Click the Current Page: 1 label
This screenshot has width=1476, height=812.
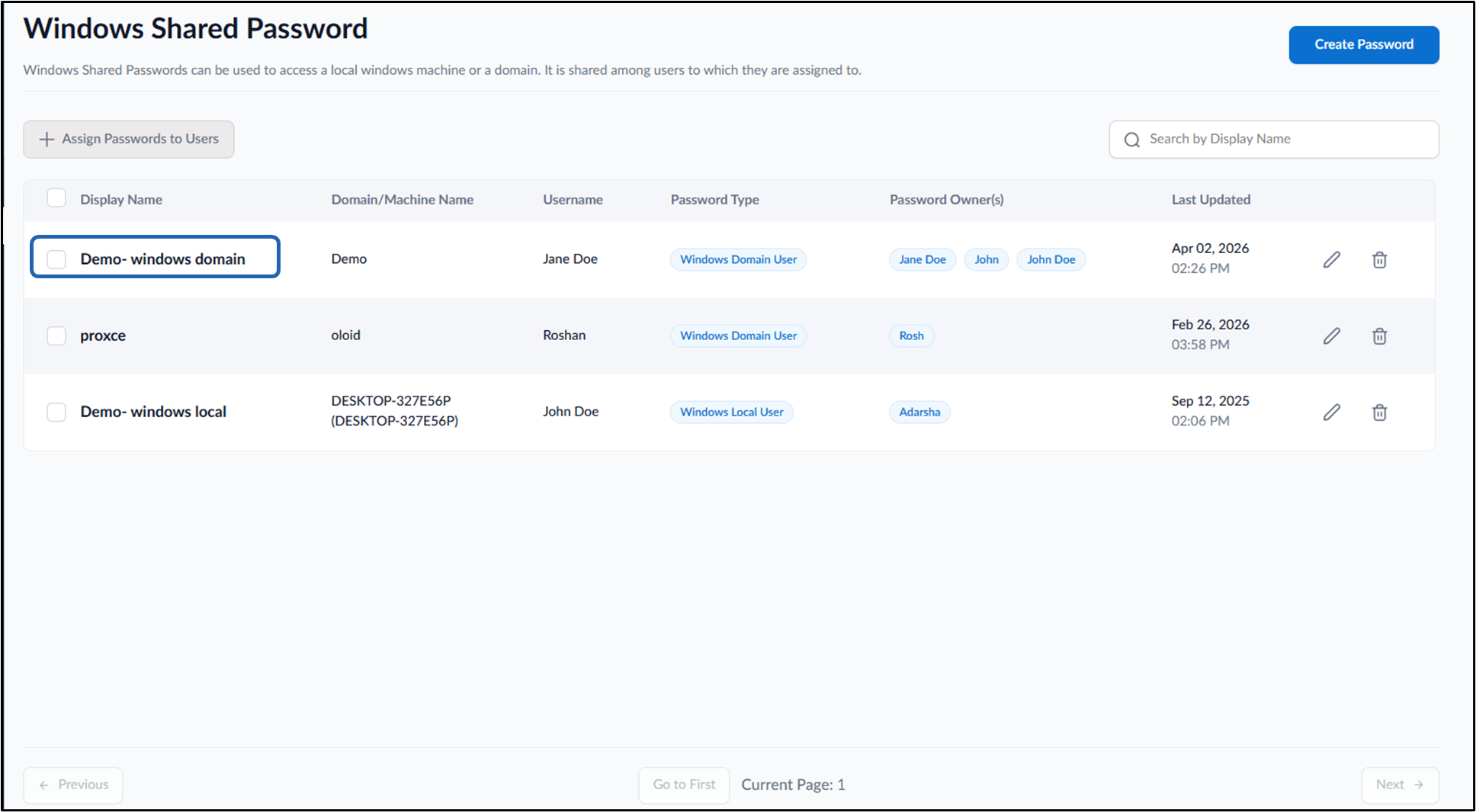coord(793,785)
